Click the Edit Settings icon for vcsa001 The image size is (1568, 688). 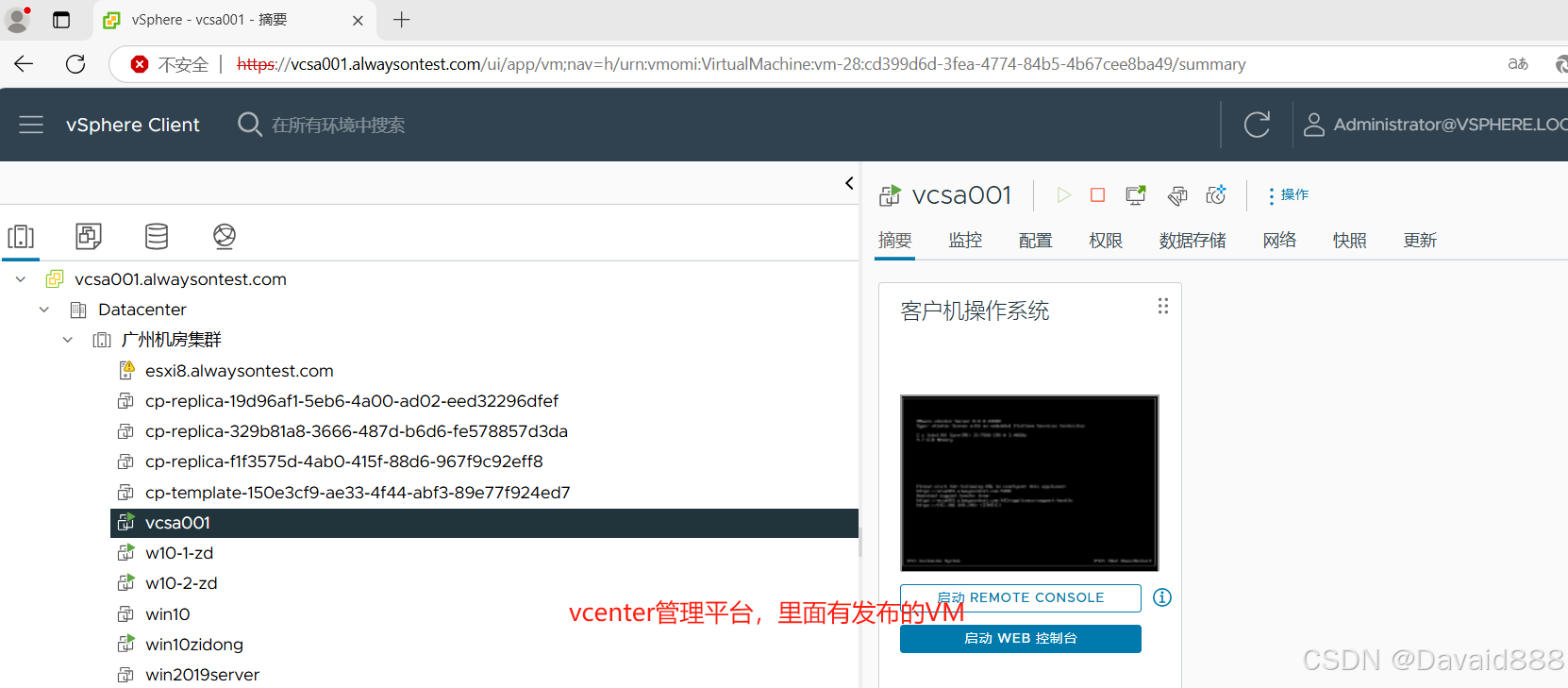click(1177, 195)
